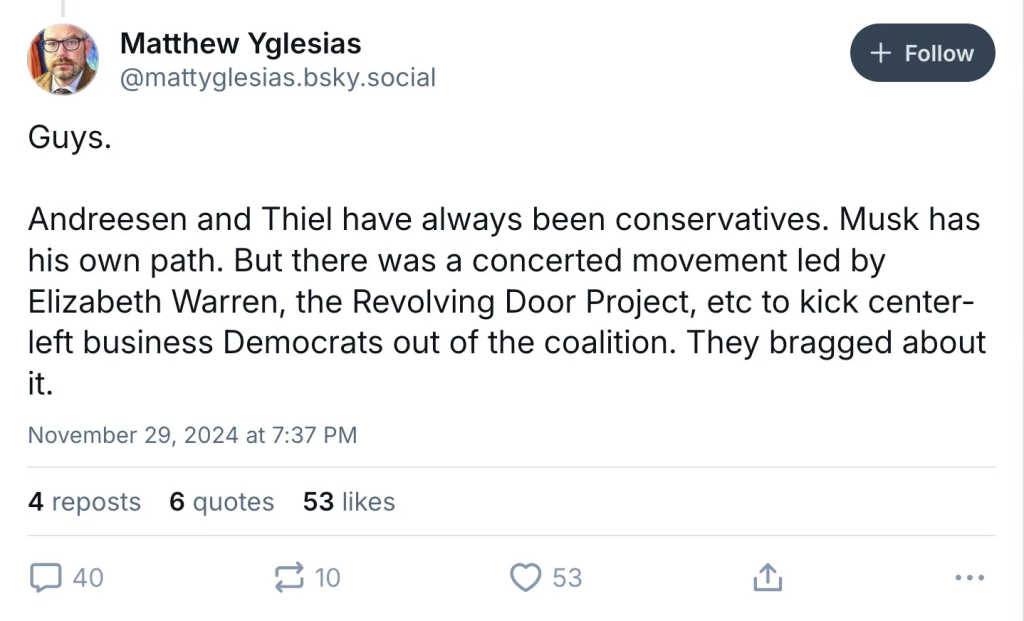Open the @mattyglesias.bsky.social handle

(278, 78)
